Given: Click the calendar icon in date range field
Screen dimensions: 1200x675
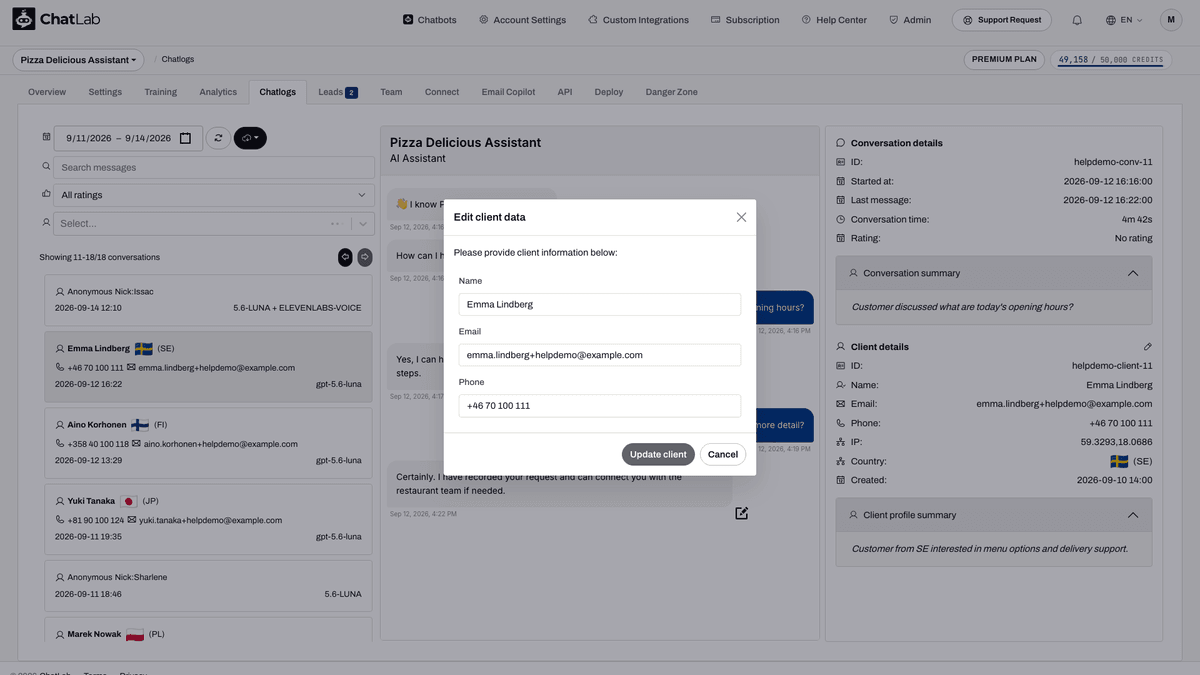Looking at the screenshot, I should (x=185, y=138).
